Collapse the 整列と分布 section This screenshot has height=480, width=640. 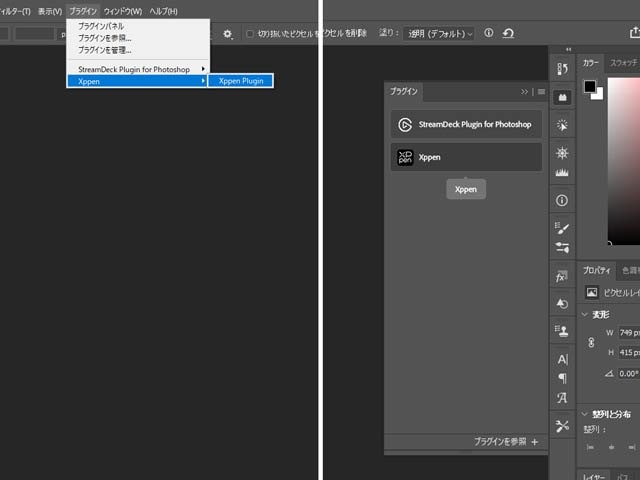[x=585, y=414]
